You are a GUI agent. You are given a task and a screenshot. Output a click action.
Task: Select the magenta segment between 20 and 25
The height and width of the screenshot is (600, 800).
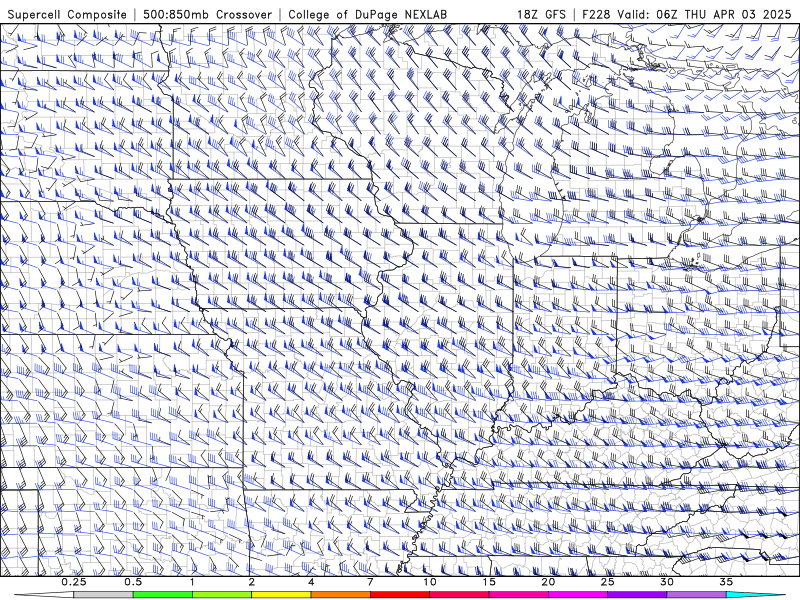(x=578, y=595)
